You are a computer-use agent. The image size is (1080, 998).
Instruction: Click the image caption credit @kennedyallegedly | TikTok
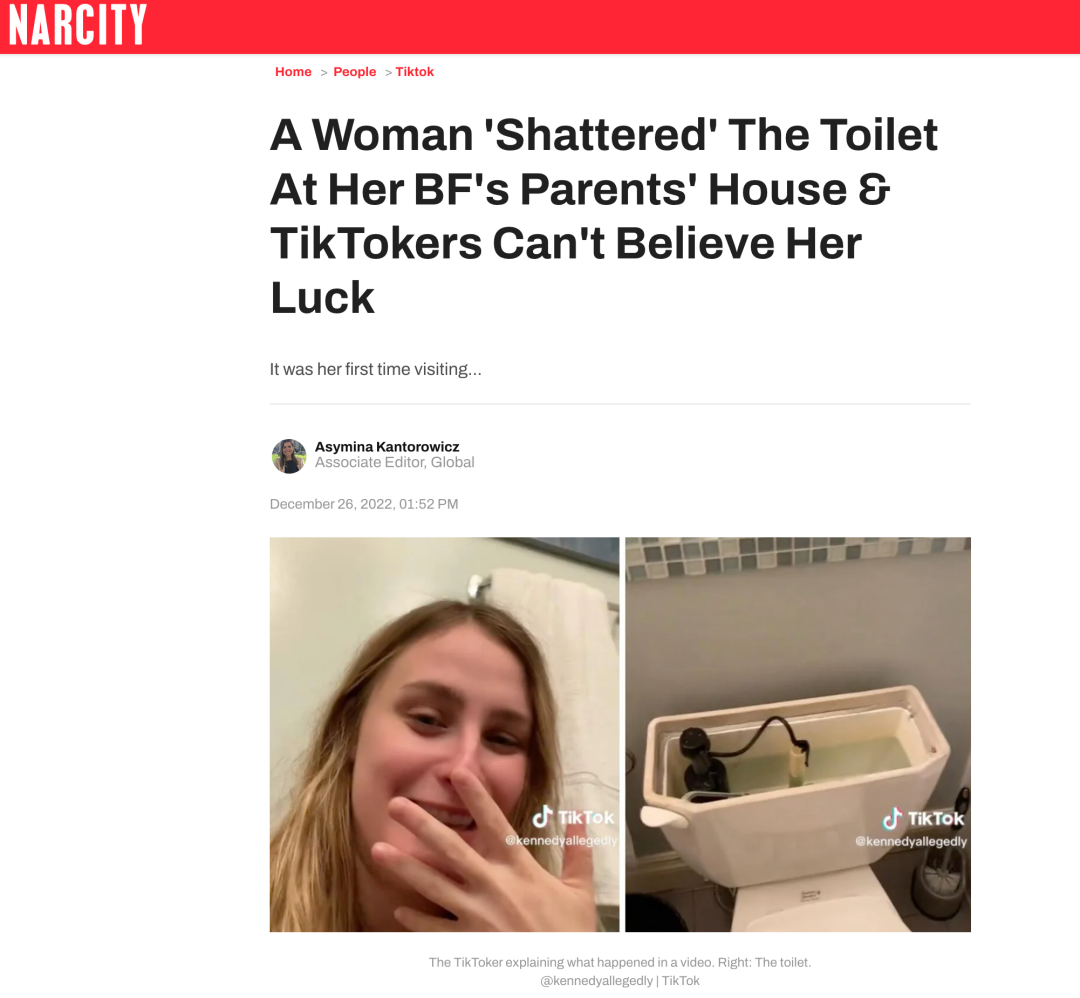(620, 981)
